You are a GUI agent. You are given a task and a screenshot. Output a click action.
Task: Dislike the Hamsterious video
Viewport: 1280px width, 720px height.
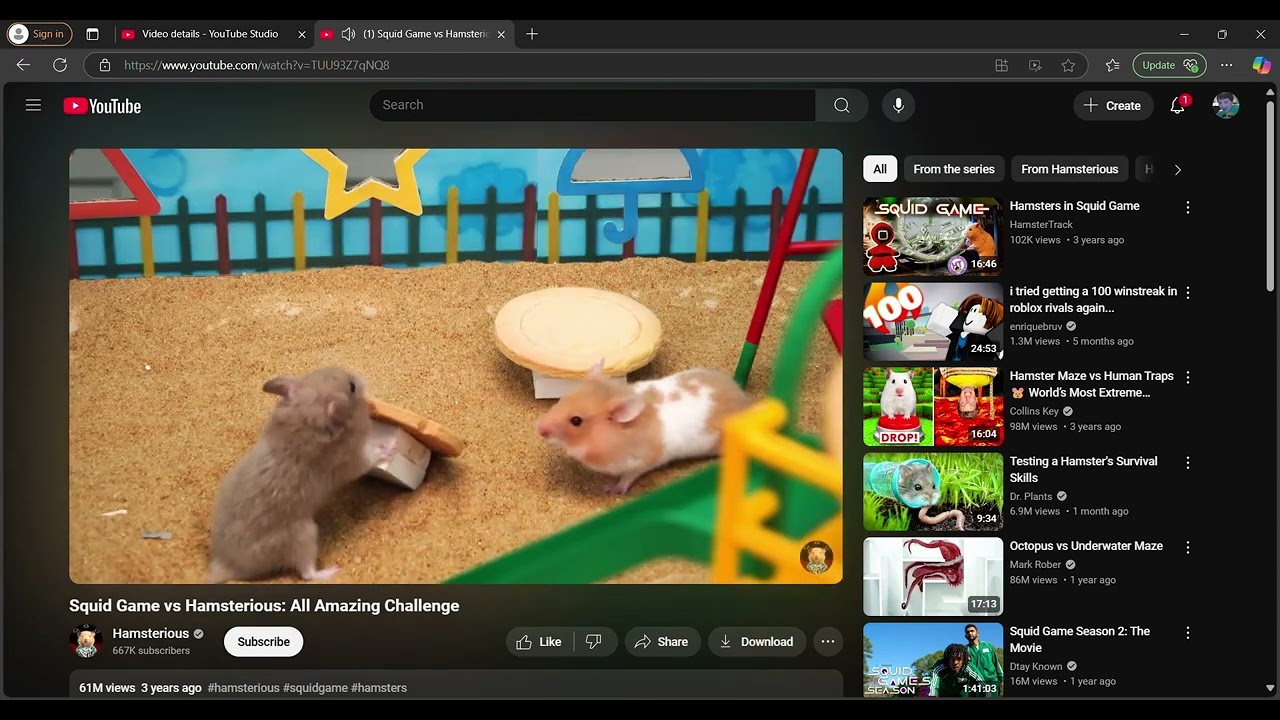(593, 642)
